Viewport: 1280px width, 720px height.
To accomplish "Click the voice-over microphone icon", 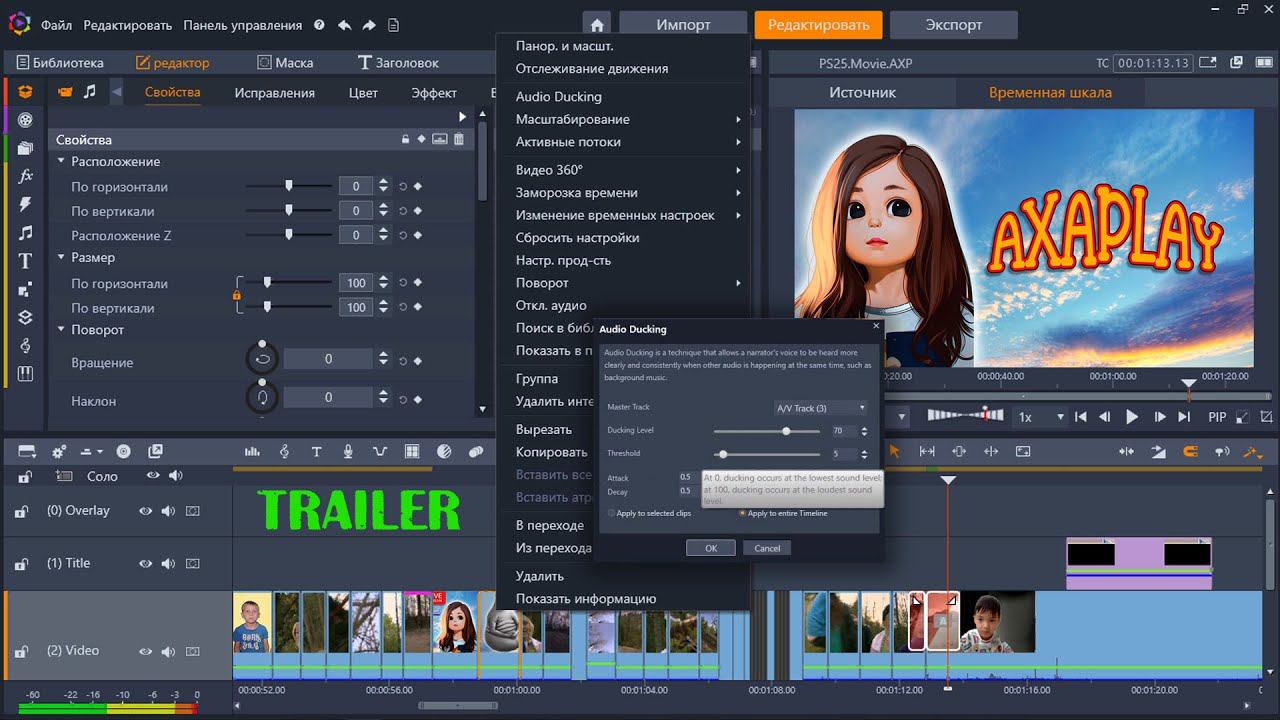I will pos(348,452).
